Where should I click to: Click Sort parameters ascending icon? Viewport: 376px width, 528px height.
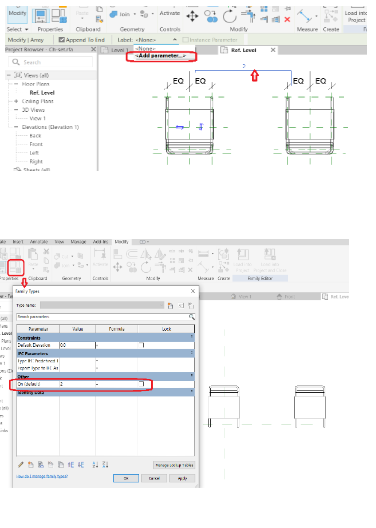point(96,465)
